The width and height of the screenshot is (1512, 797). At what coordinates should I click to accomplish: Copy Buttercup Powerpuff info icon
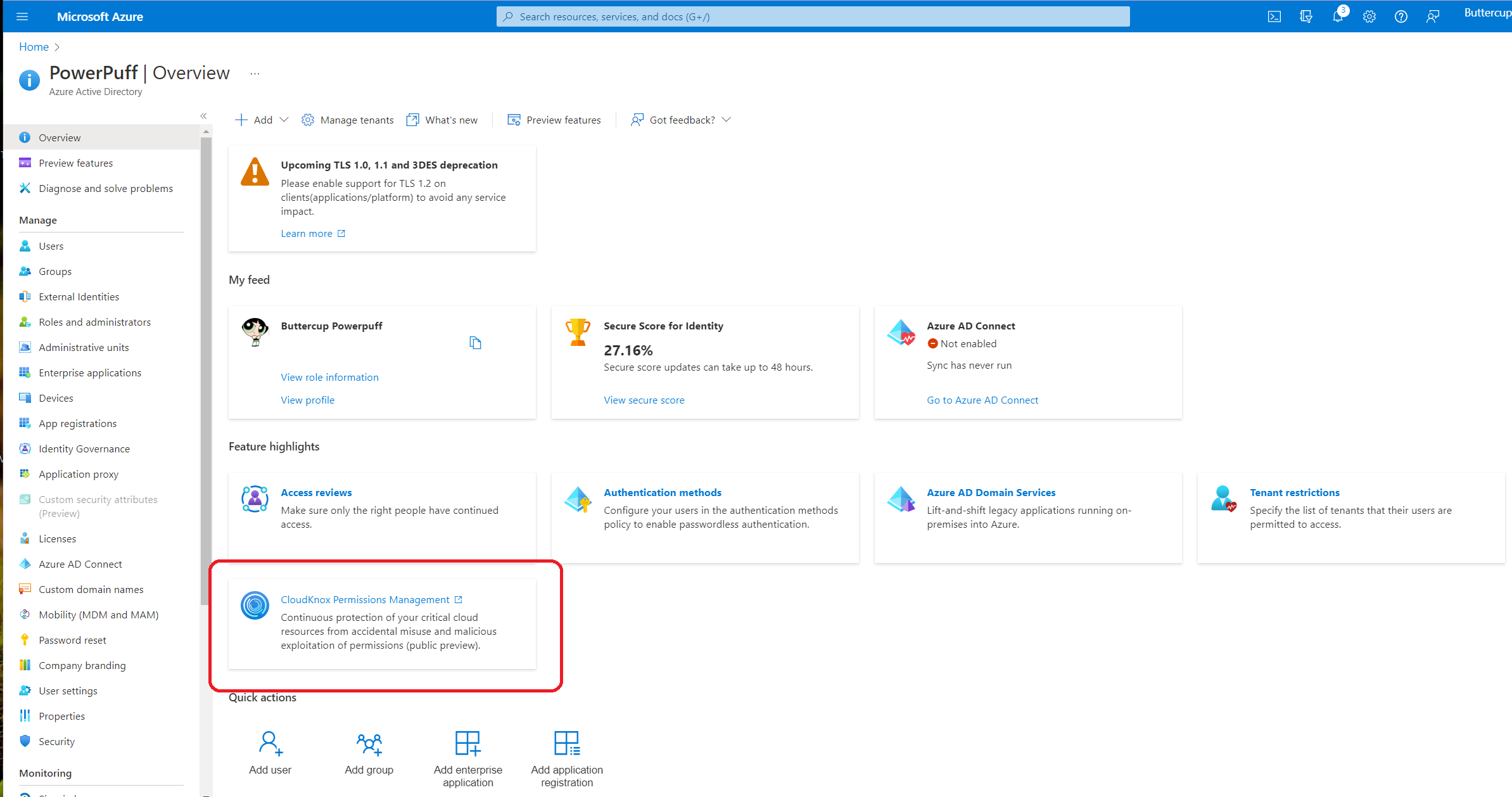(x=475, y=343)
